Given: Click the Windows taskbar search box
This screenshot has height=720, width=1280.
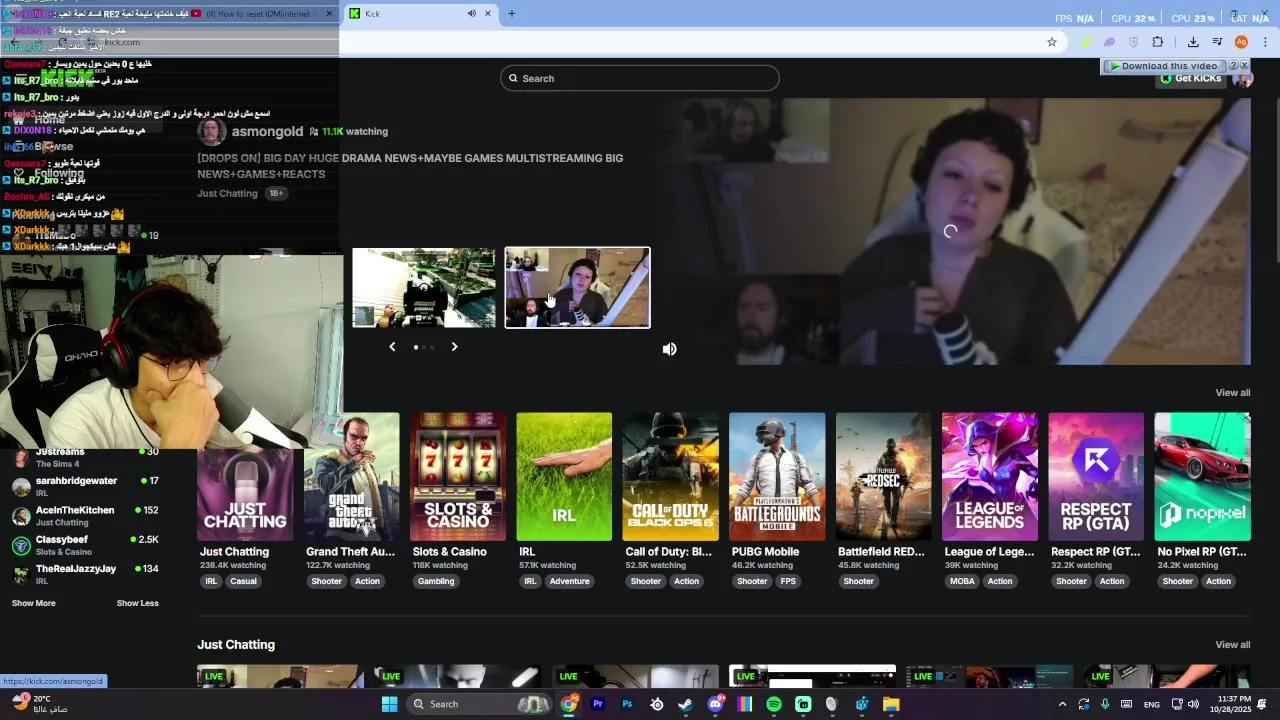Looking at the screenshot, I should tap(478, 704).
